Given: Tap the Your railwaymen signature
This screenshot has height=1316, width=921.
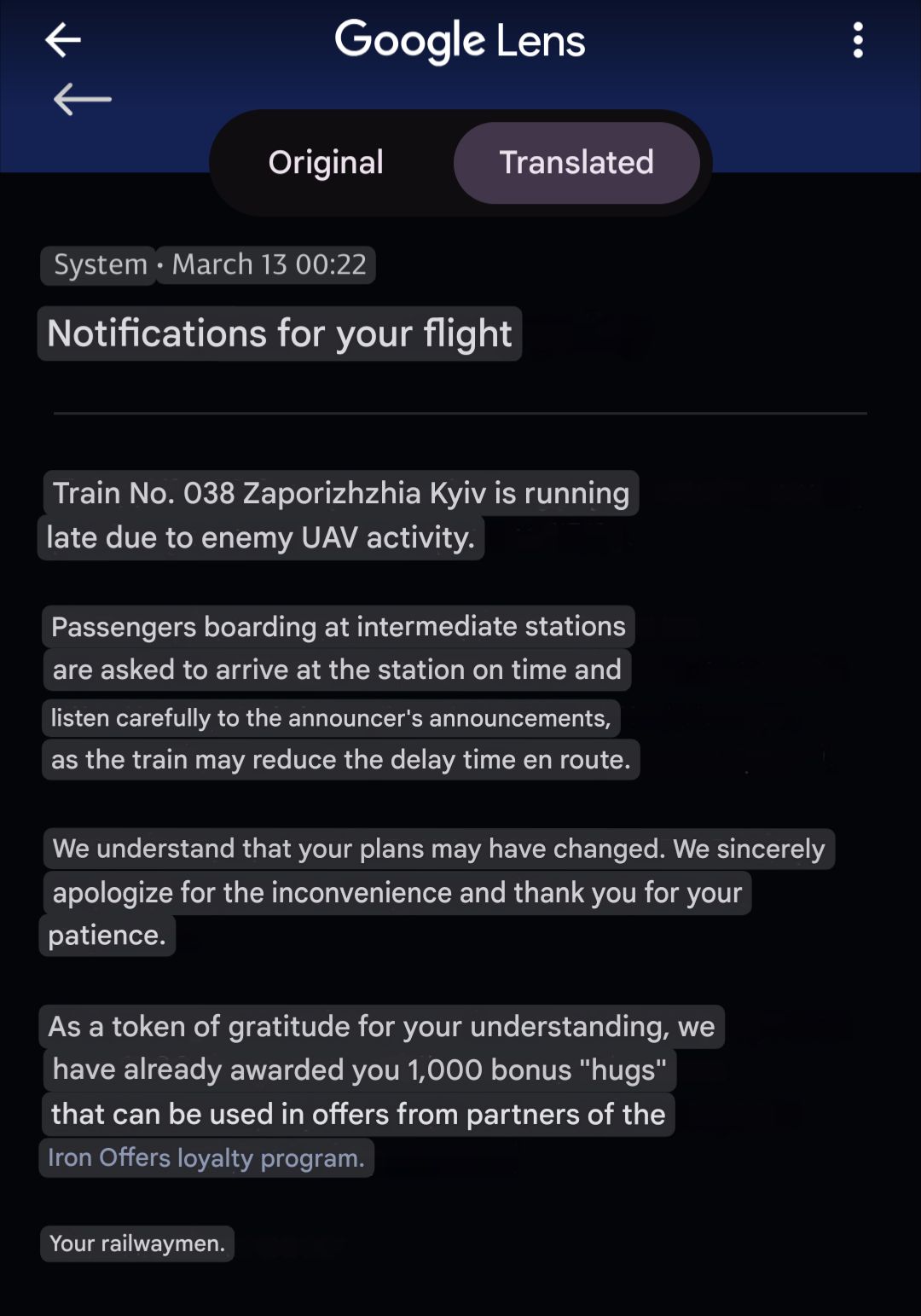Looking at the screenshot, I should tap(137, 1244).
